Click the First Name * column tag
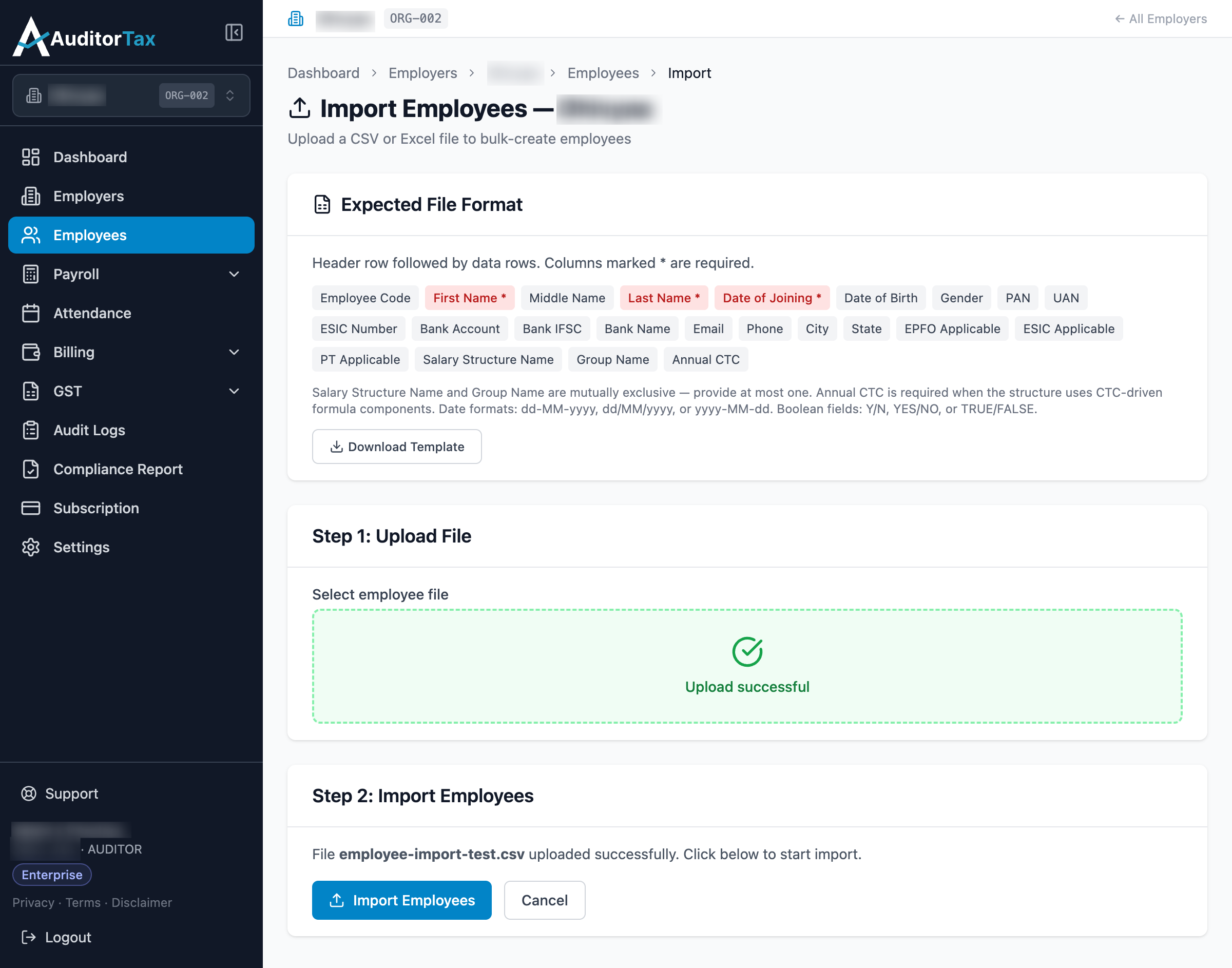 click(x=470, y=298)
